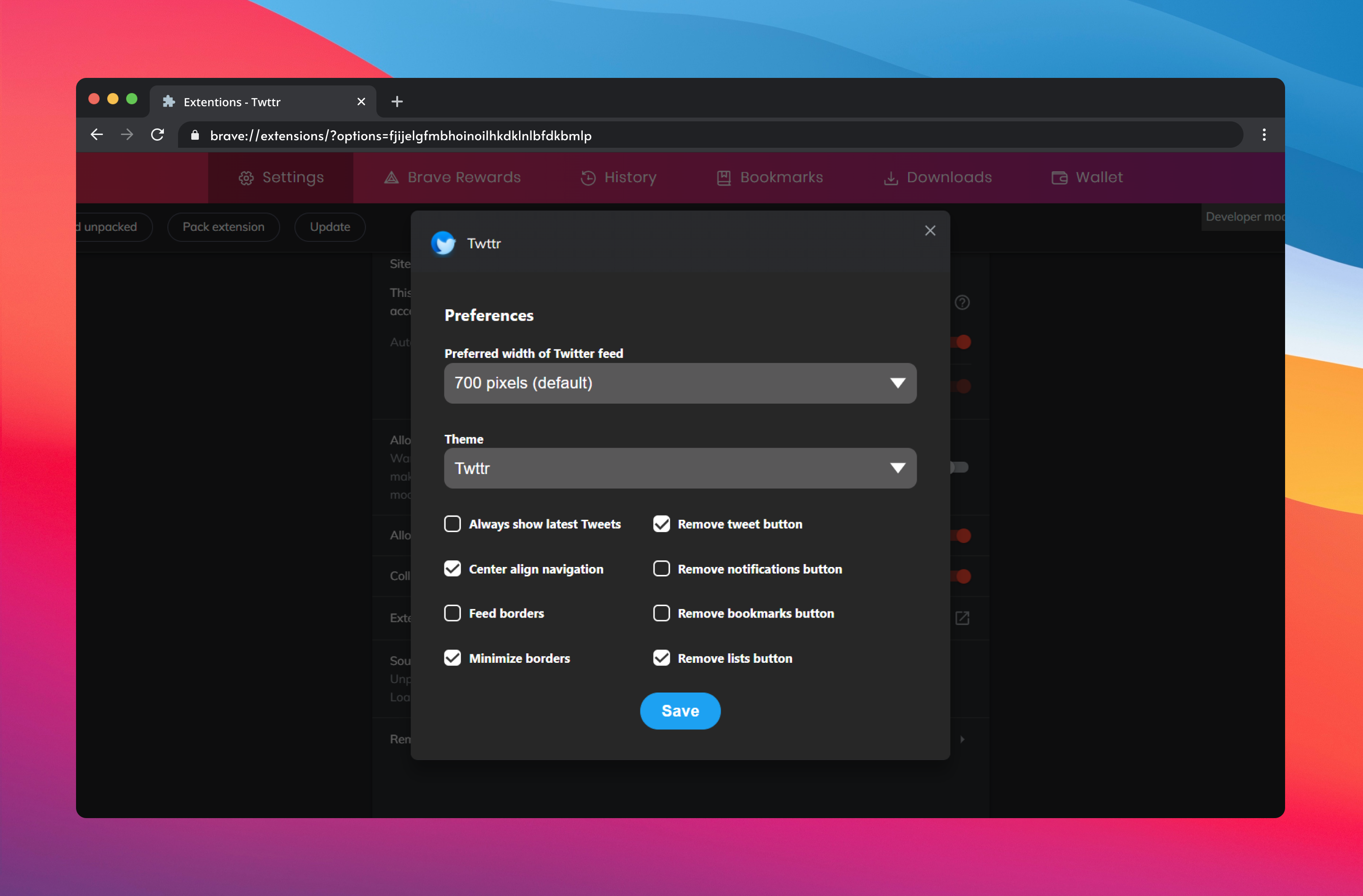Screen dimensions: 1363x896
Task: Click the Twttr bird logo
Action: [443, 243]
